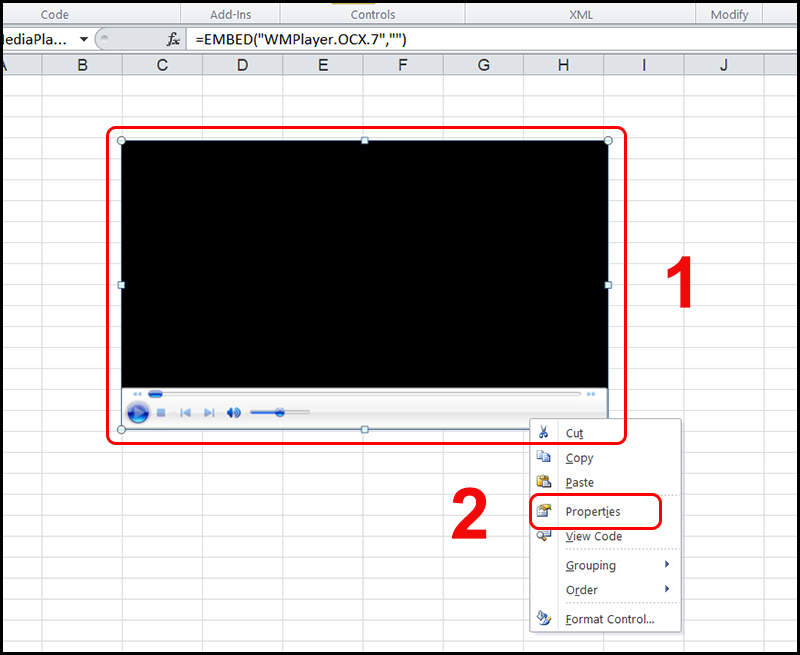Select column B header

[82, 65]
